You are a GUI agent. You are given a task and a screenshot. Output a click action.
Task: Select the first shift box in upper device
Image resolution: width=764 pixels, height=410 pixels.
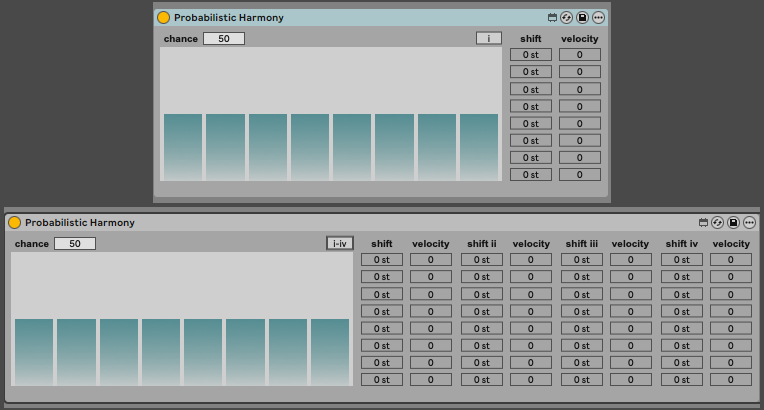531,55
